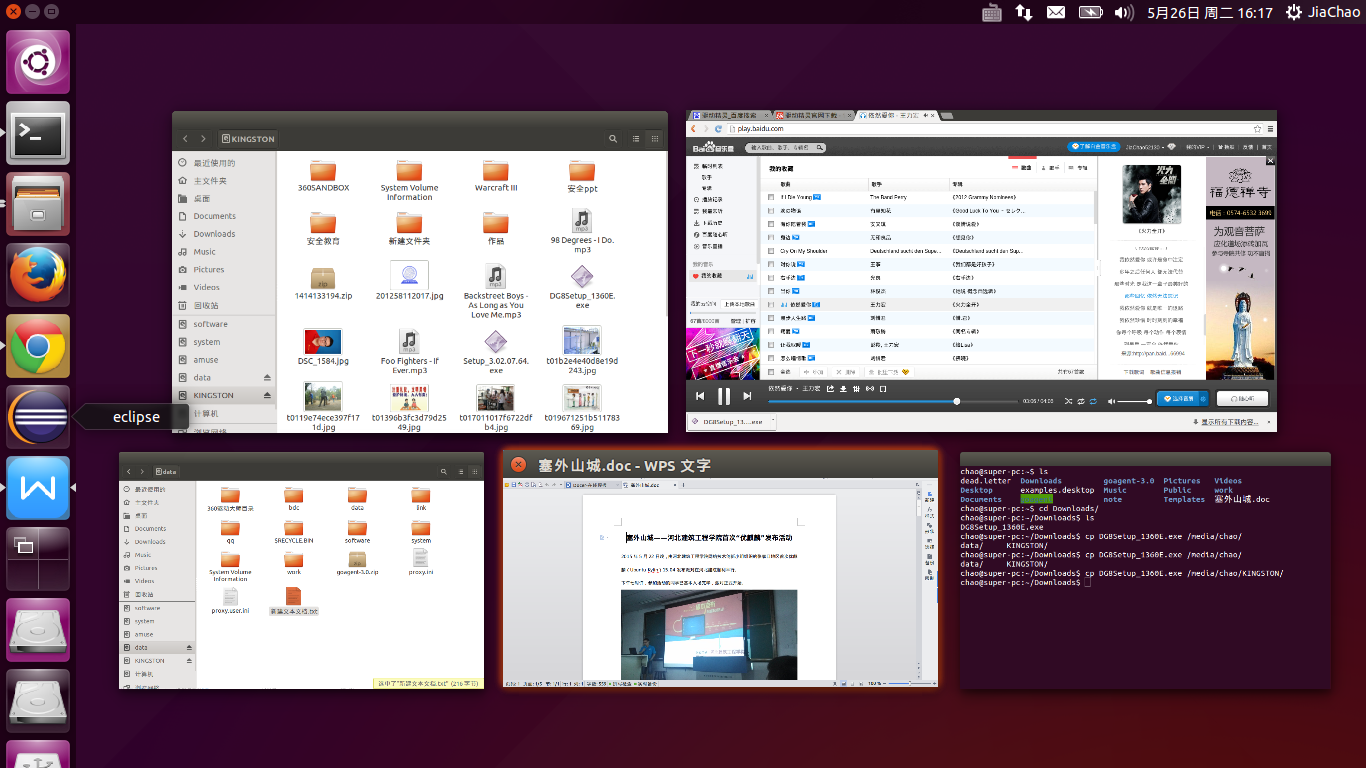
Task: Open Downloads in KINGSTON window sidebar
Action: pyautogui.click(x=214, y=234)
